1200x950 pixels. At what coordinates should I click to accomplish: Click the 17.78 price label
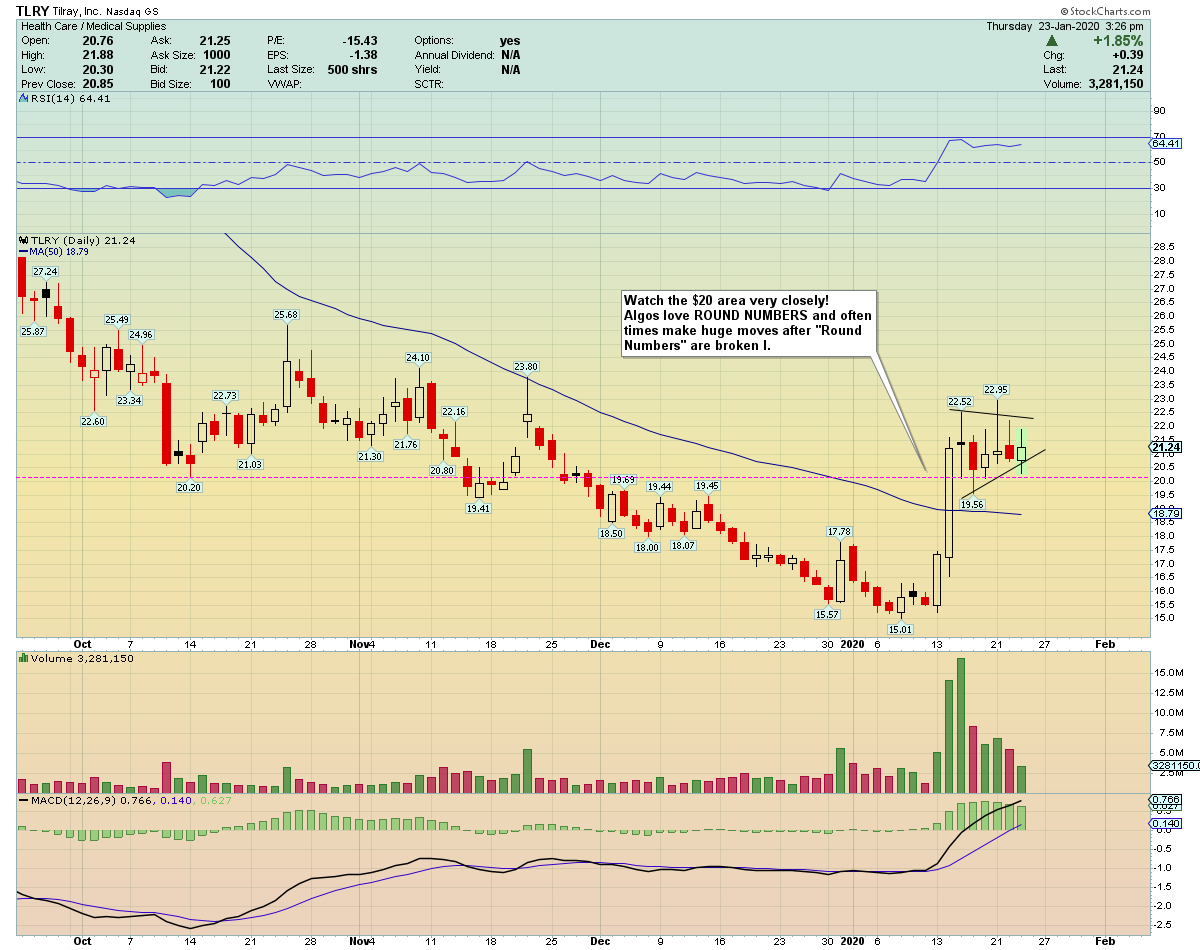[839, 531]
